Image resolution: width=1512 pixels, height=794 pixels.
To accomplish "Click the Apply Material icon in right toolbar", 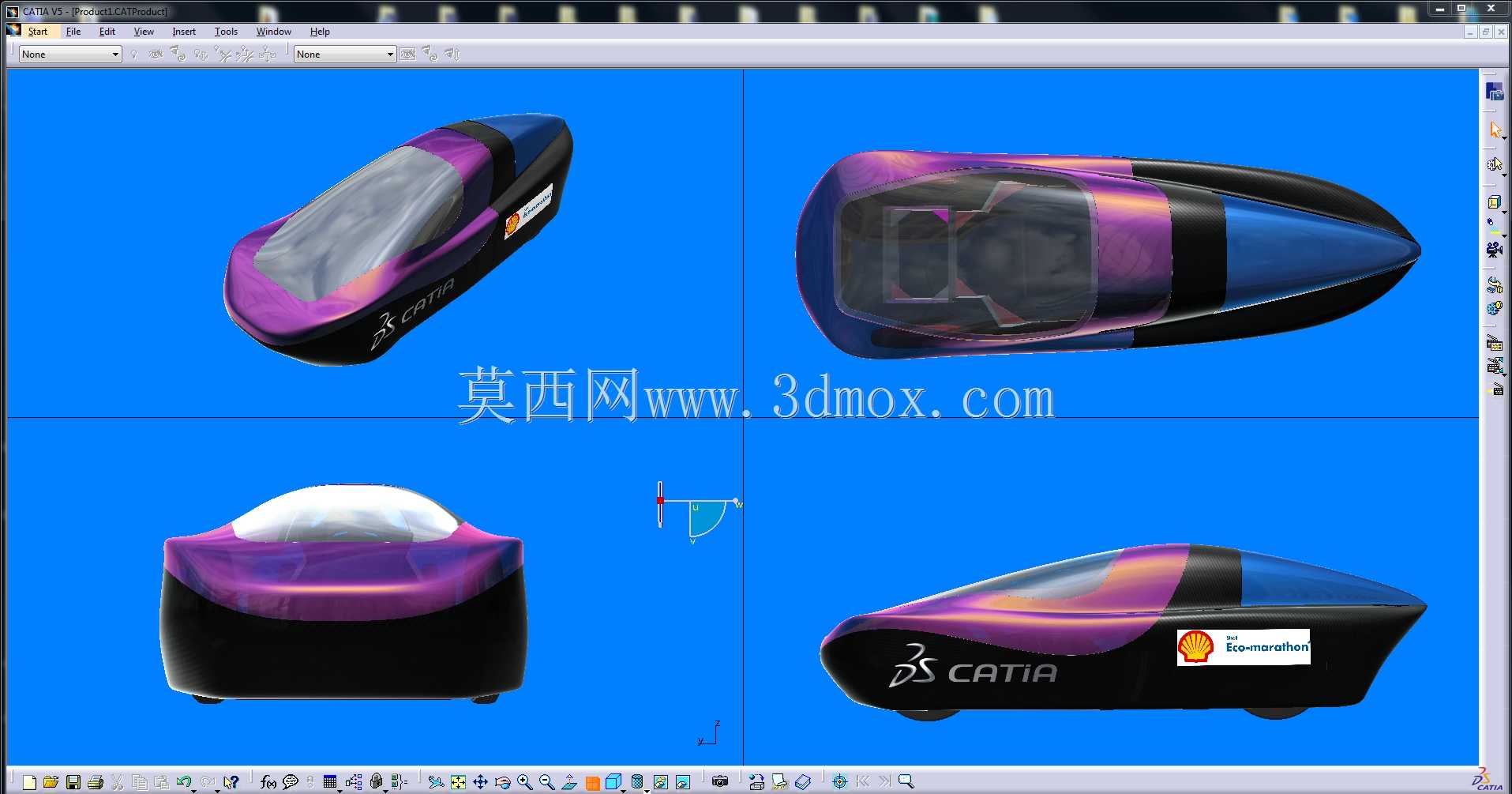I will click(1494, 285).
